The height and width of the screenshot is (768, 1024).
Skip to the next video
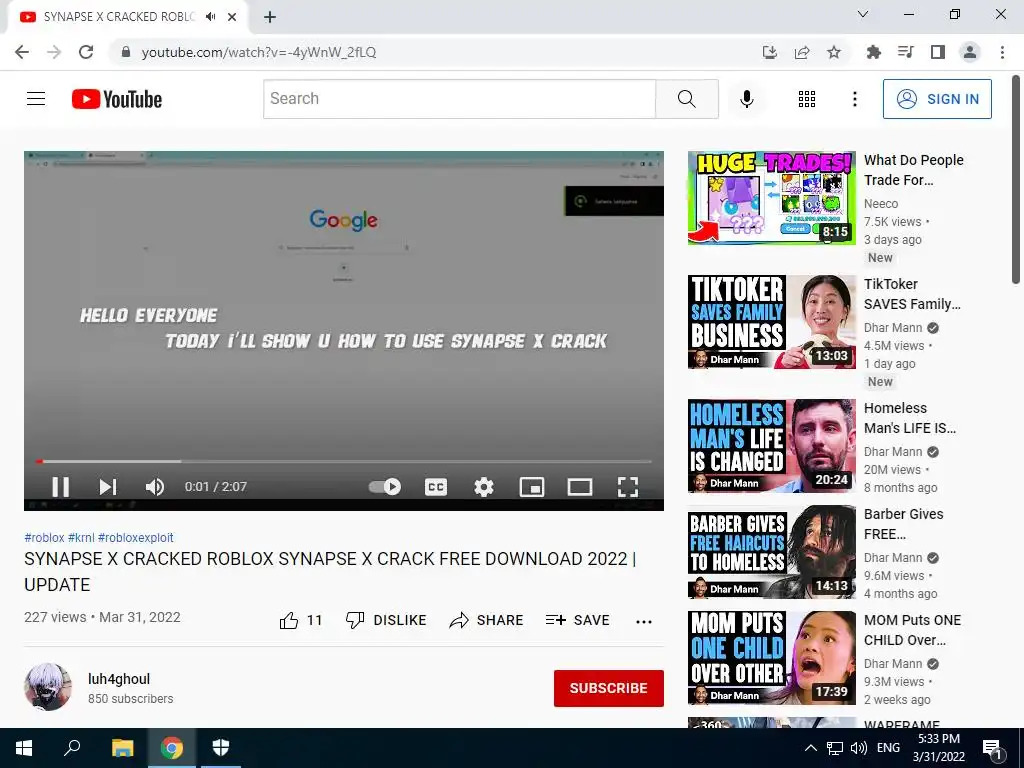pyautogui.click(x=108, y=487)
